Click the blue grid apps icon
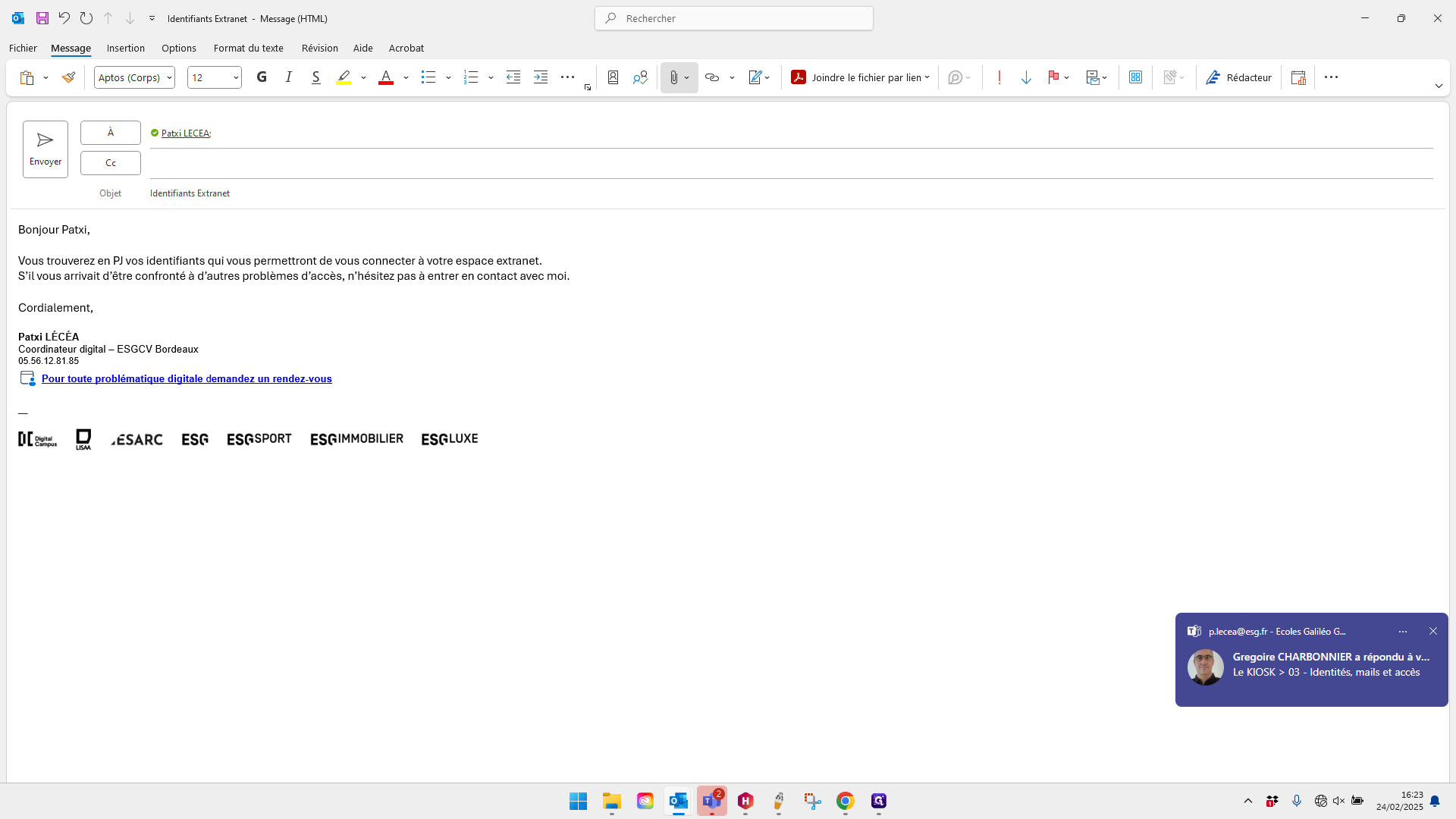Screen dimensions: 1456x819 (1135, 77)
